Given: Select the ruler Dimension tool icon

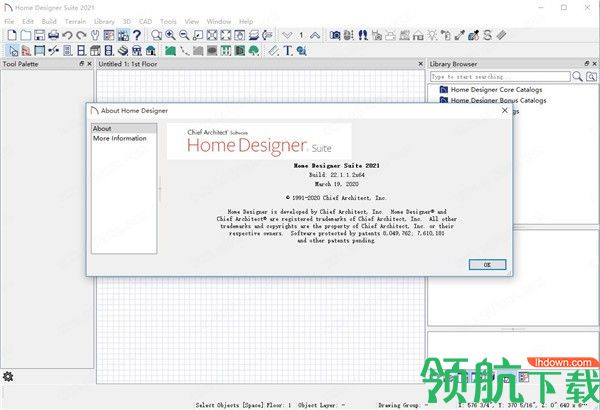Looking at the screenshot, I should click(x=273, y=51).
